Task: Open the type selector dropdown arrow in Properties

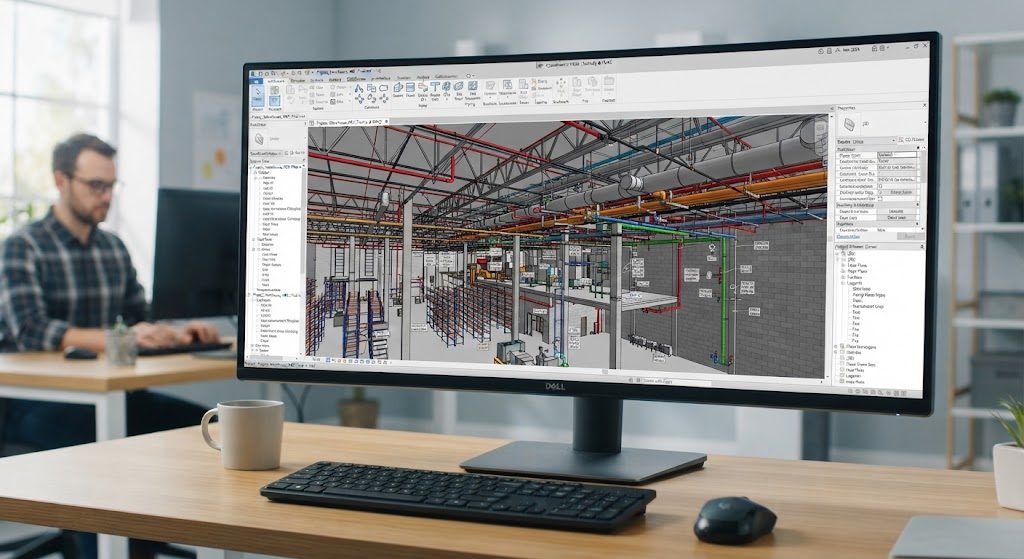Action: 925,122
